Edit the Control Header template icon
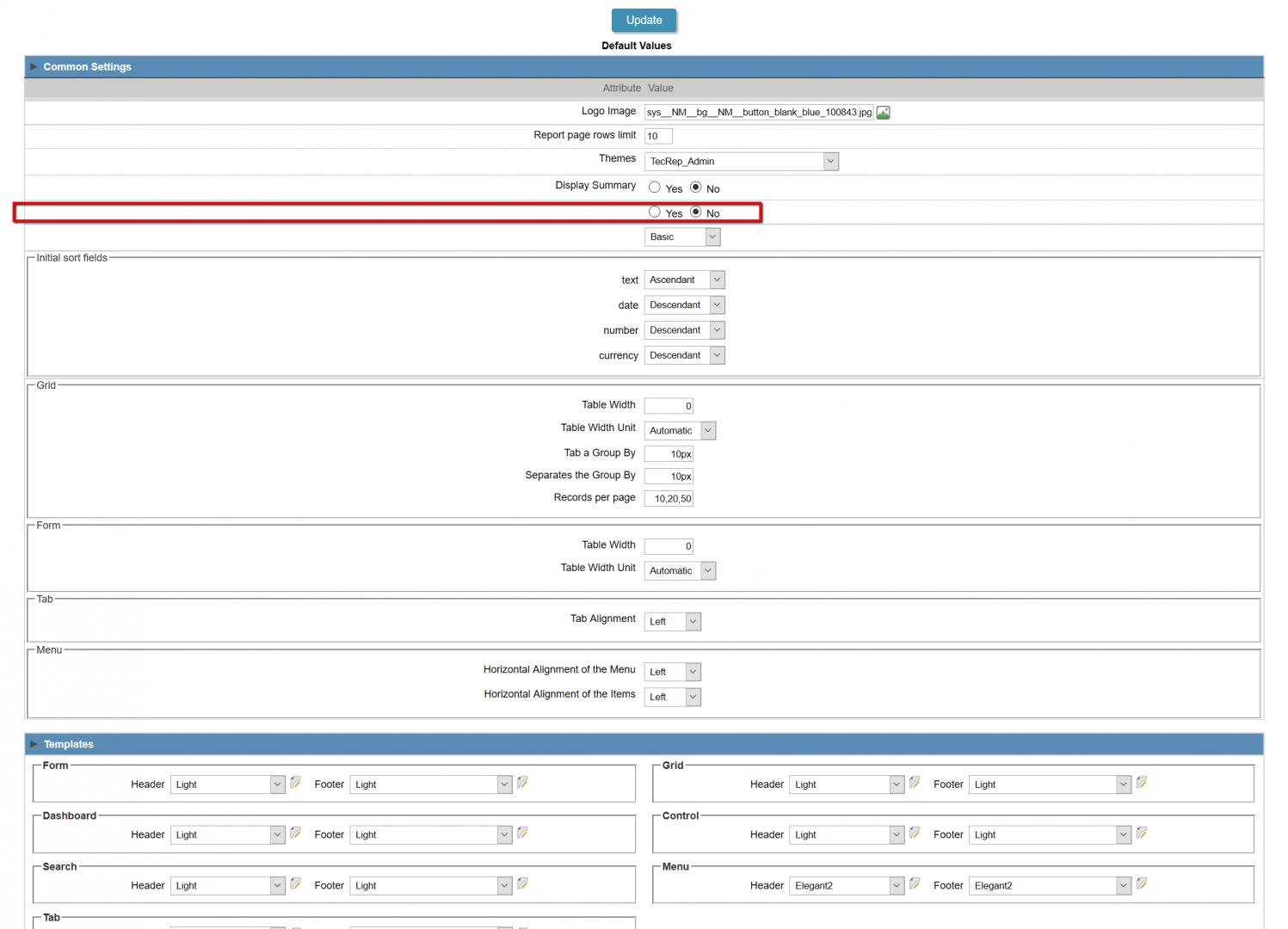1288x929 pixels. (x=915, y=833)
